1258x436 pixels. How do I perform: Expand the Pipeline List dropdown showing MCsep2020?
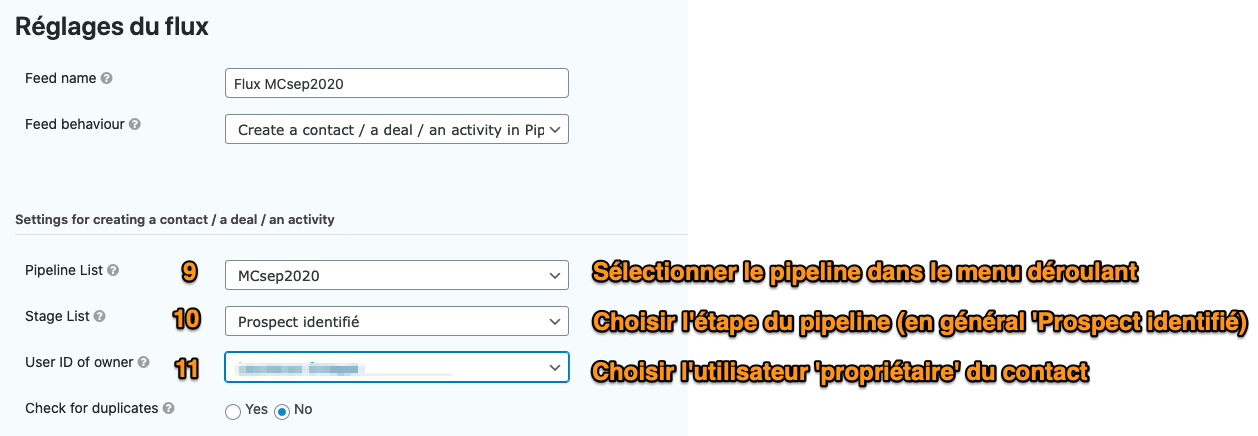[397, 275]
